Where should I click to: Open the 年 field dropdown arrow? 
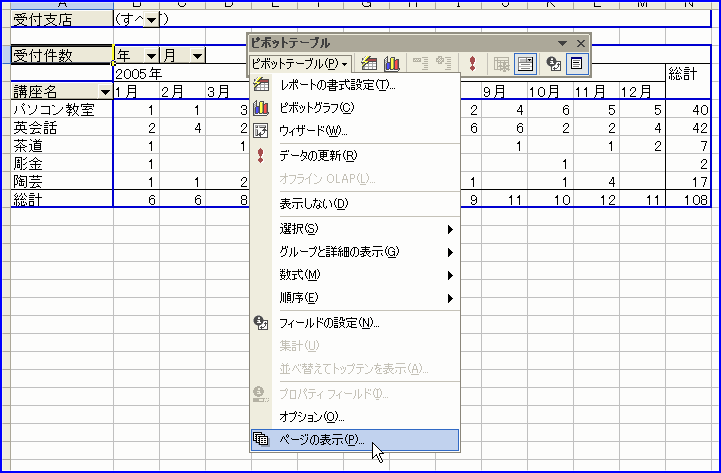tap(151, 56)
